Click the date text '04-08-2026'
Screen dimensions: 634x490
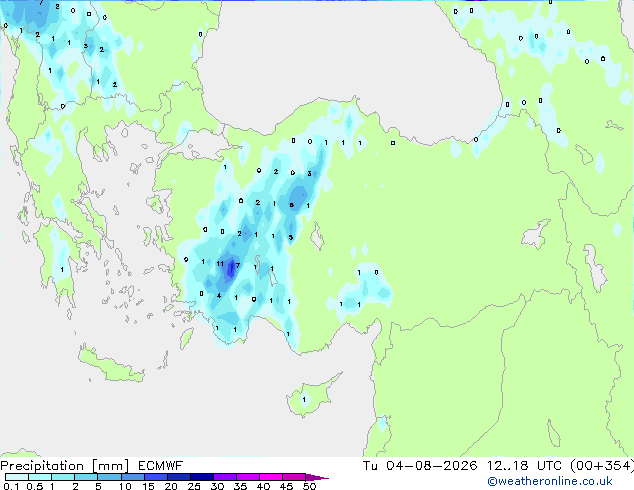pos(431,466)
